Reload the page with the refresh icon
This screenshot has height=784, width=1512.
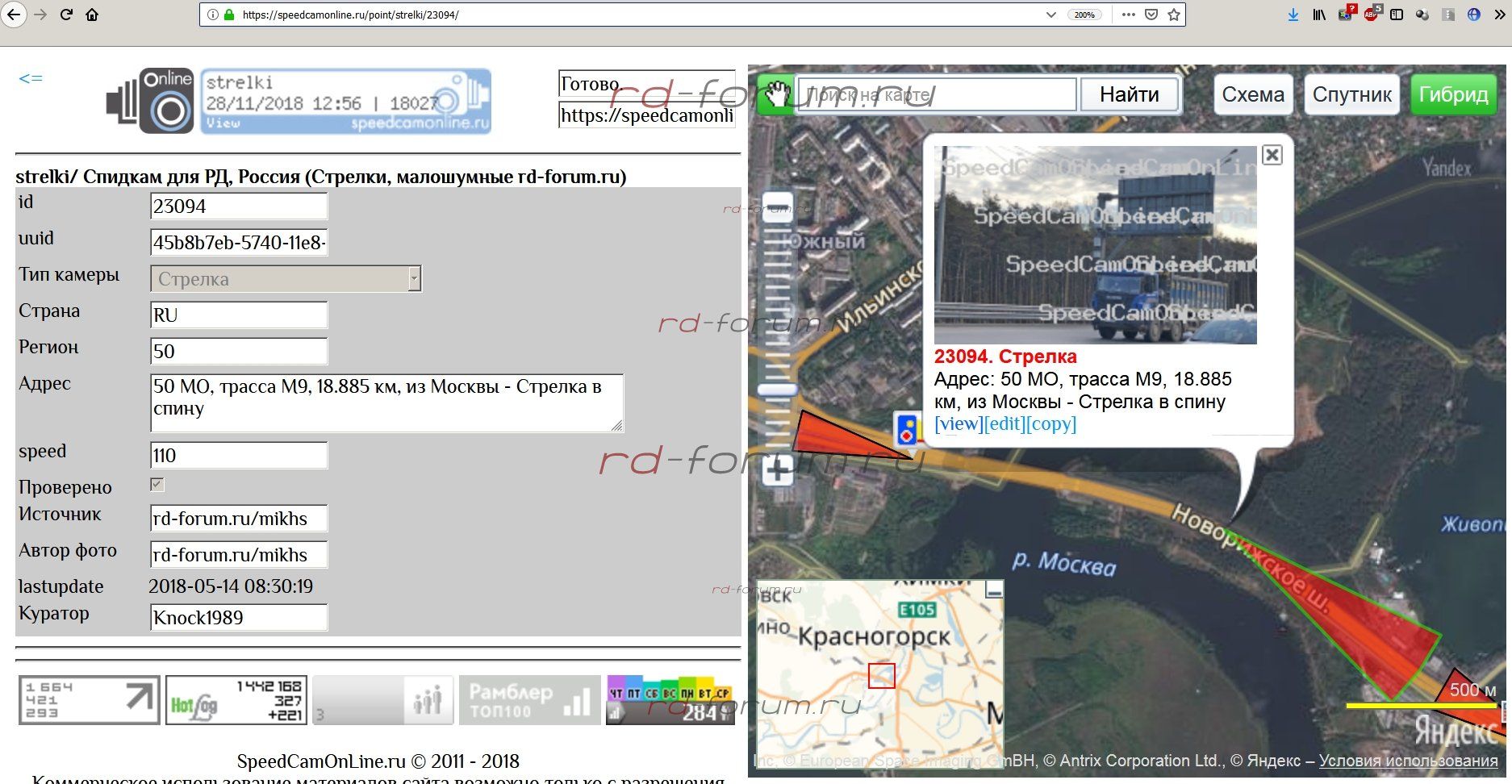[x=66, y=15]
